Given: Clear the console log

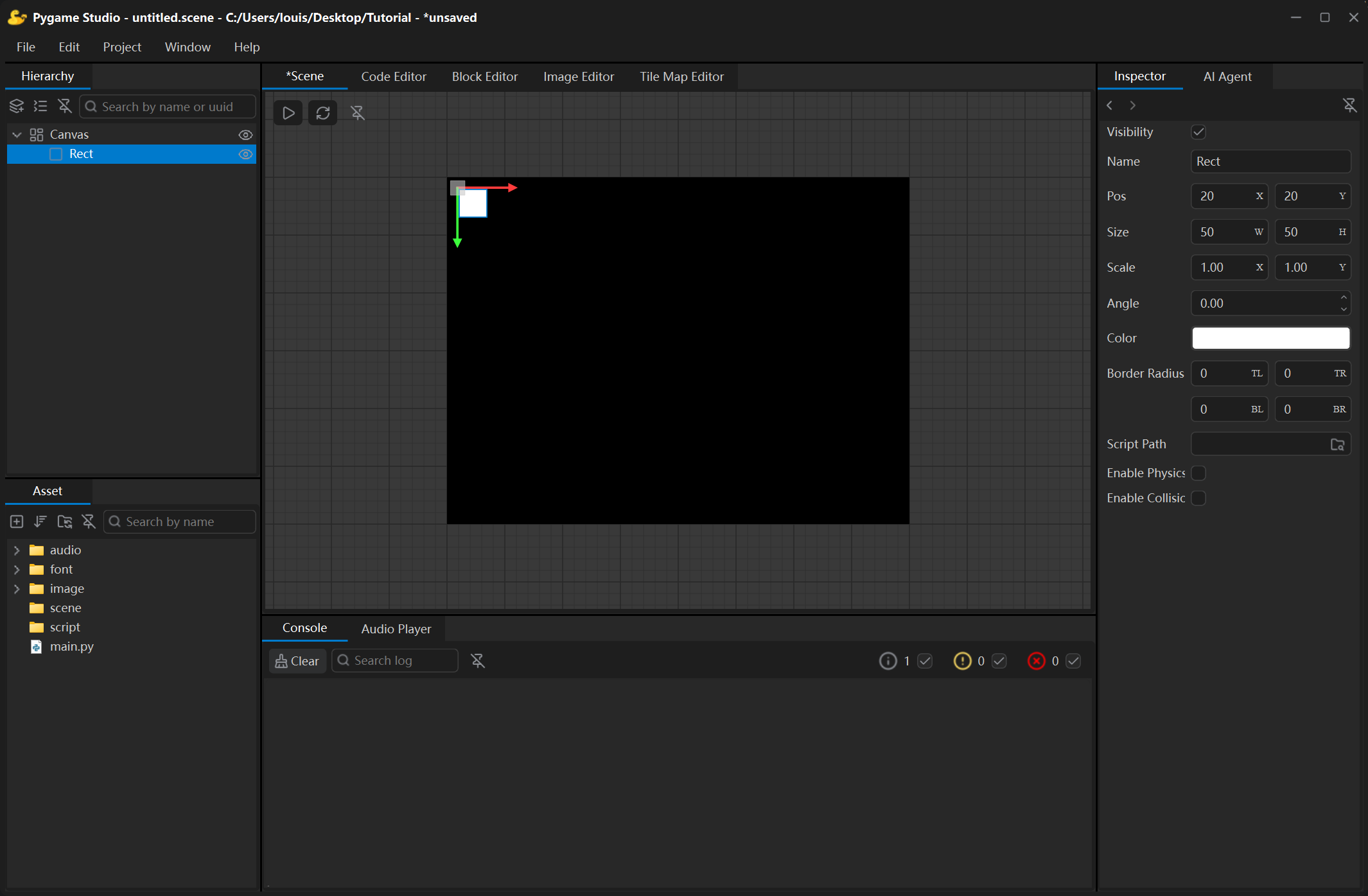Looking at the screenshot, I should click(x=297, y=661).
